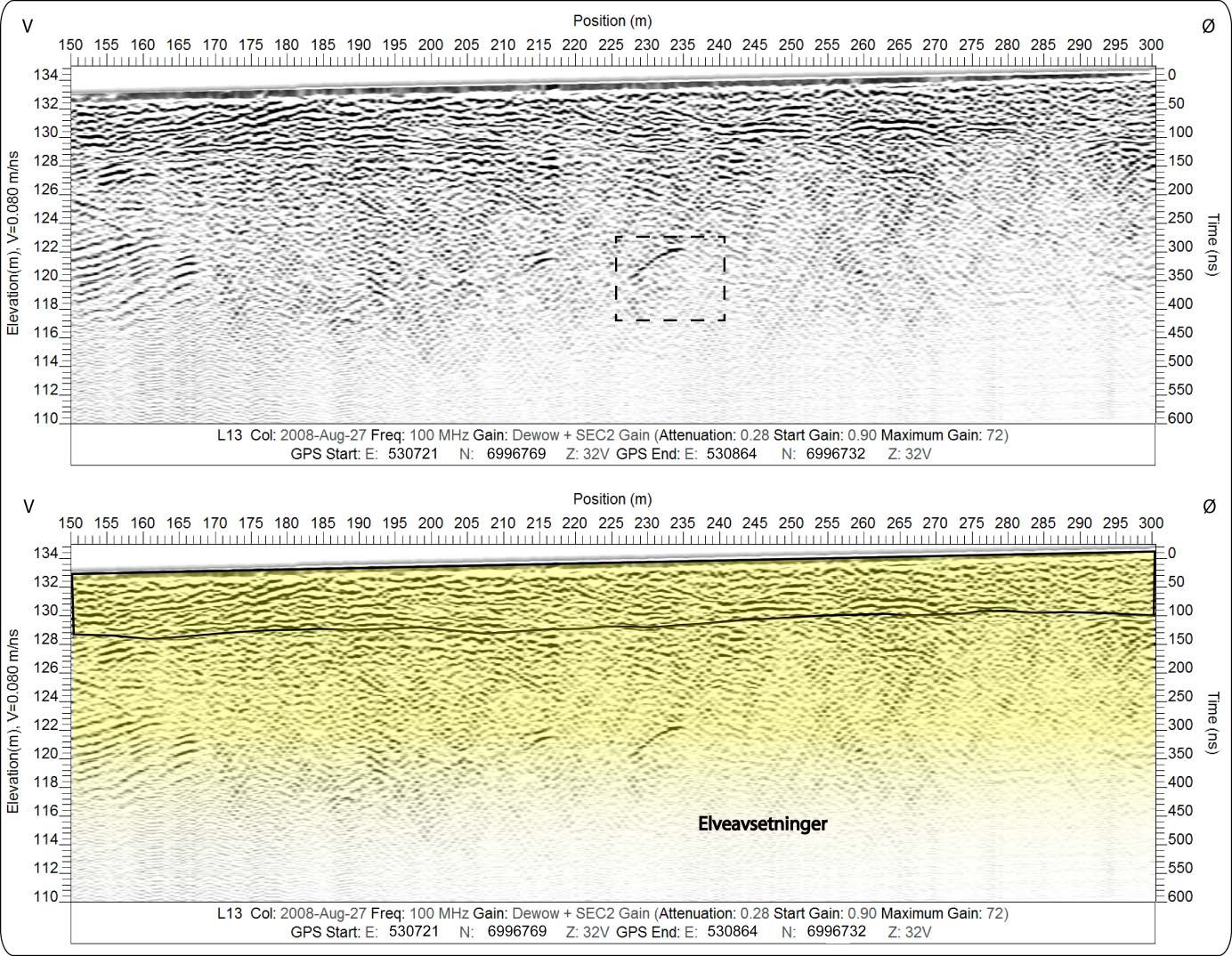Click 'Maximum Gain: 72)' in lower profile caption
Screen dimensions: 1232x956
[944, 913]
